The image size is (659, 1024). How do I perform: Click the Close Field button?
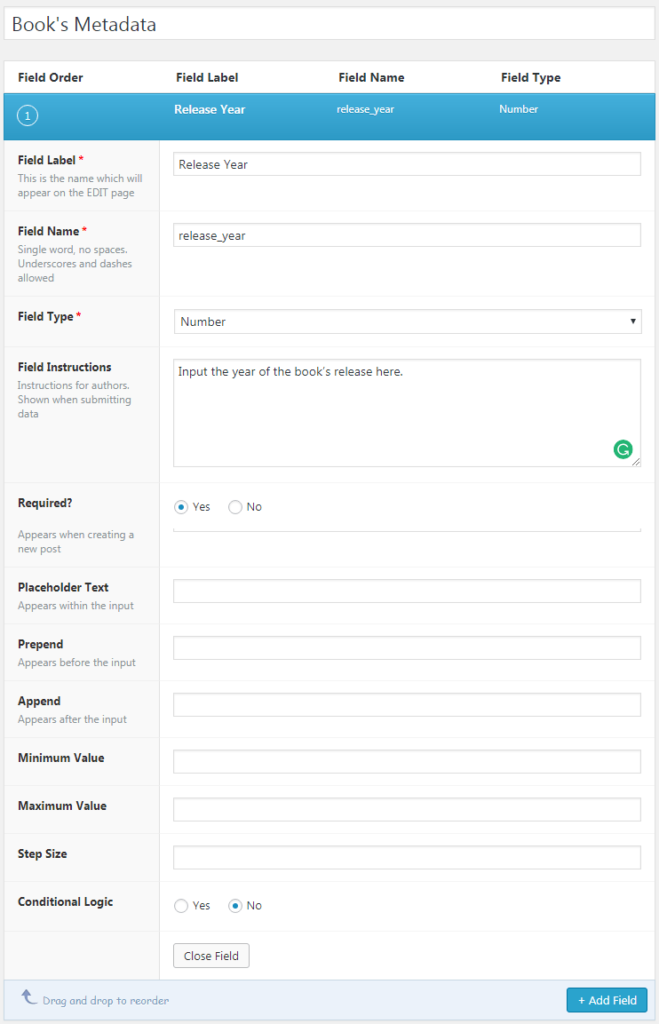point(211,955)
